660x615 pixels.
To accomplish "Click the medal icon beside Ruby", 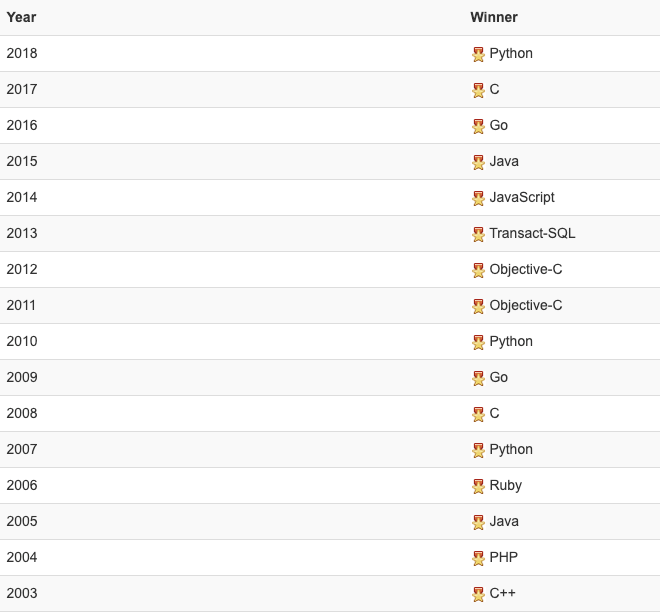I will click(x=478, y=486).
